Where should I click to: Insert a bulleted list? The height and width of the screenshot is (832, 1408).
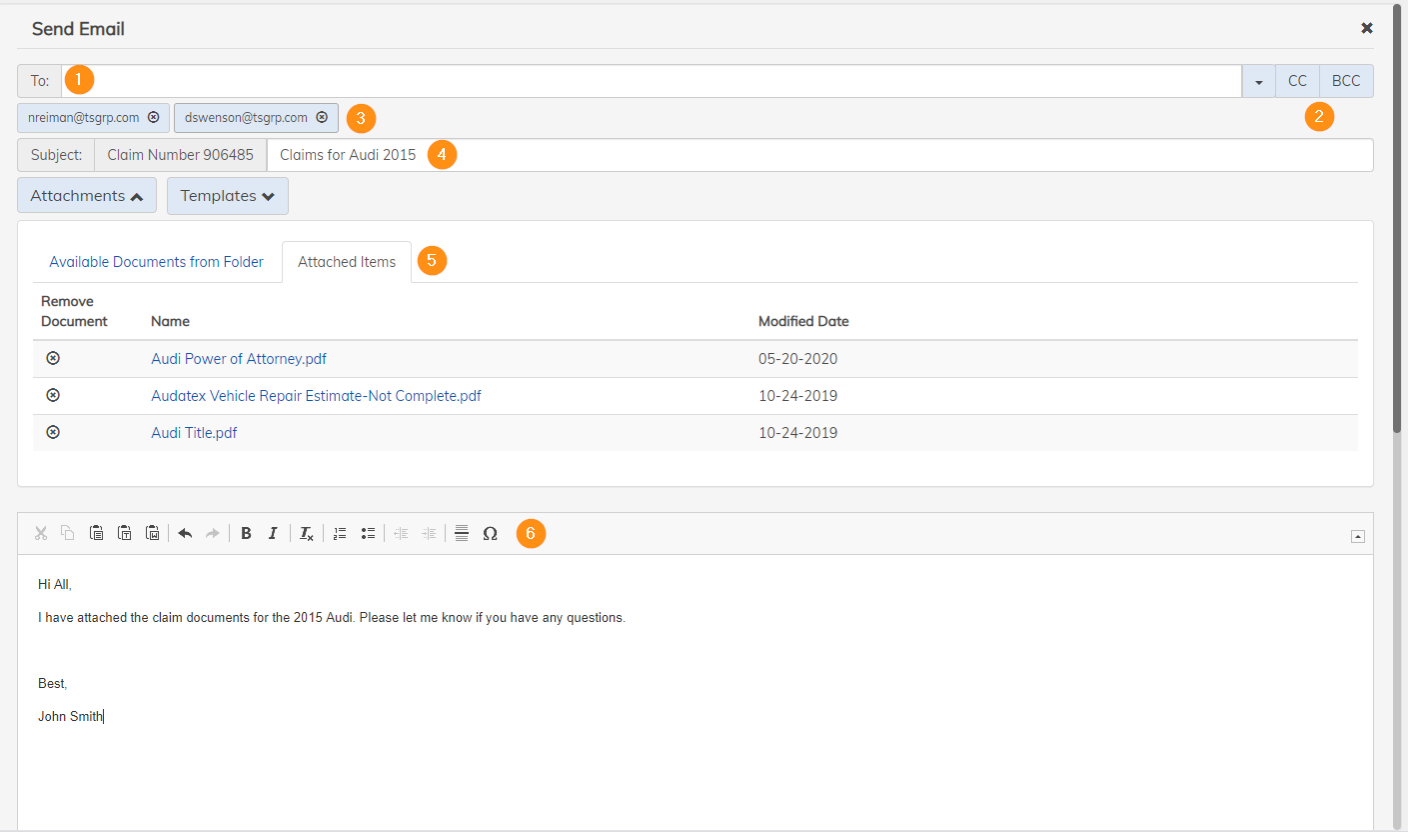coord(368,534)
